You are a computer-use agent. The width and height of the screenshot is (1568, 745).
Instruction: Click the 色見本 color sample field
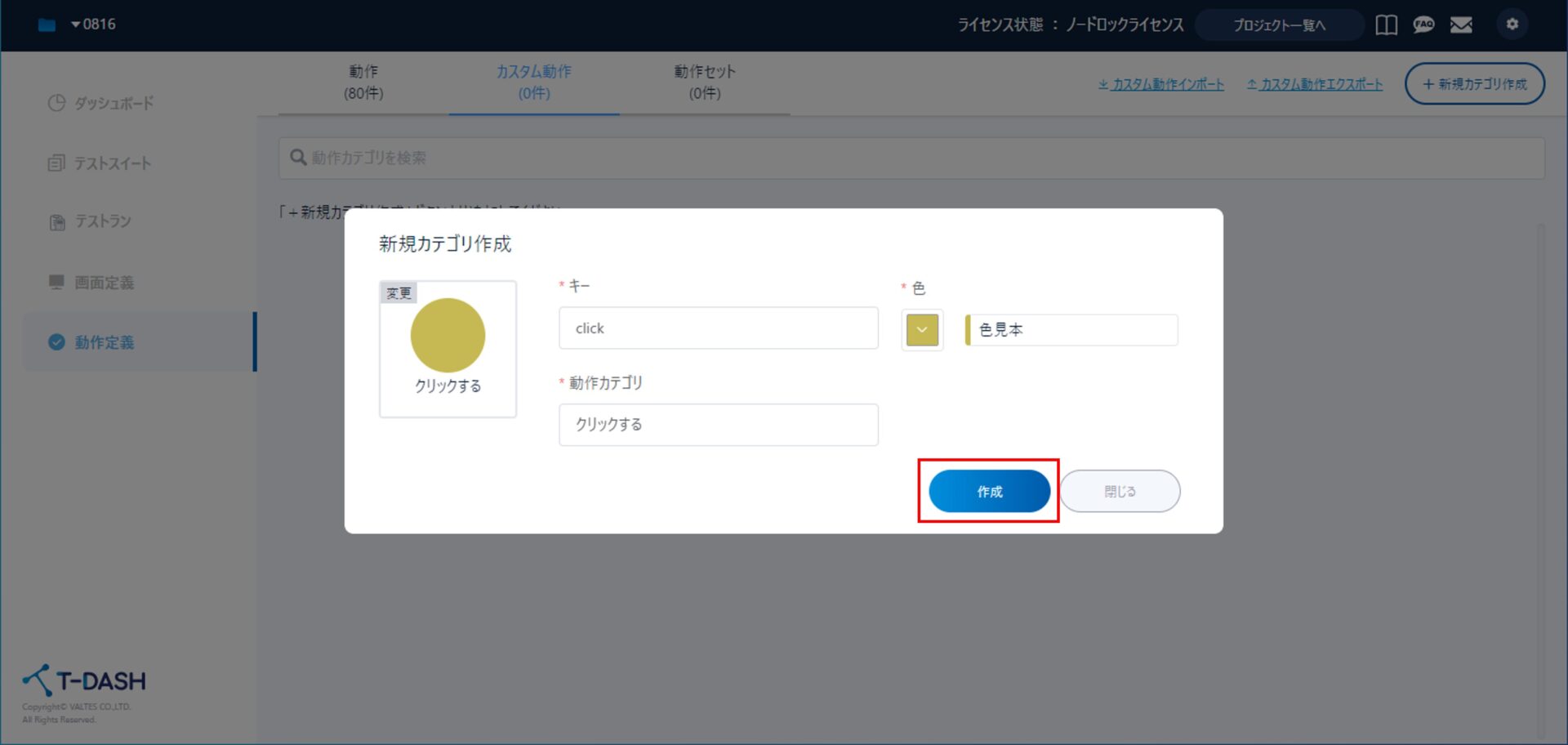tap(1071, 330)
